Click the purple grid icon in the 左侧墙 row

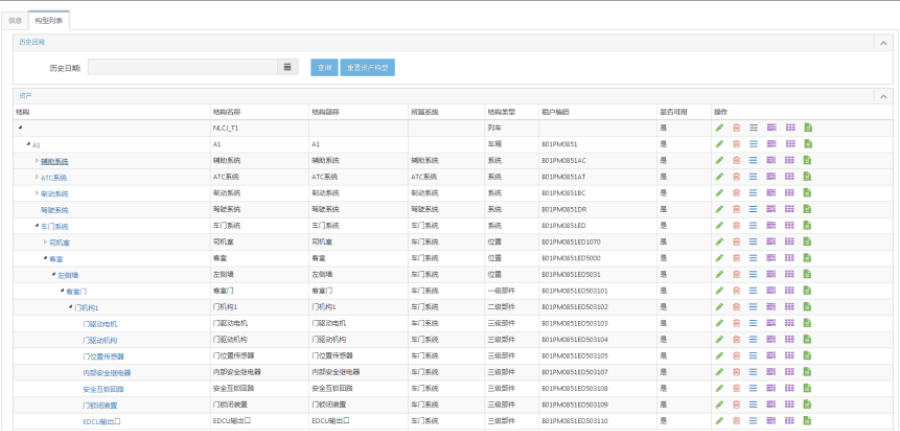click(x=790, y=274)
